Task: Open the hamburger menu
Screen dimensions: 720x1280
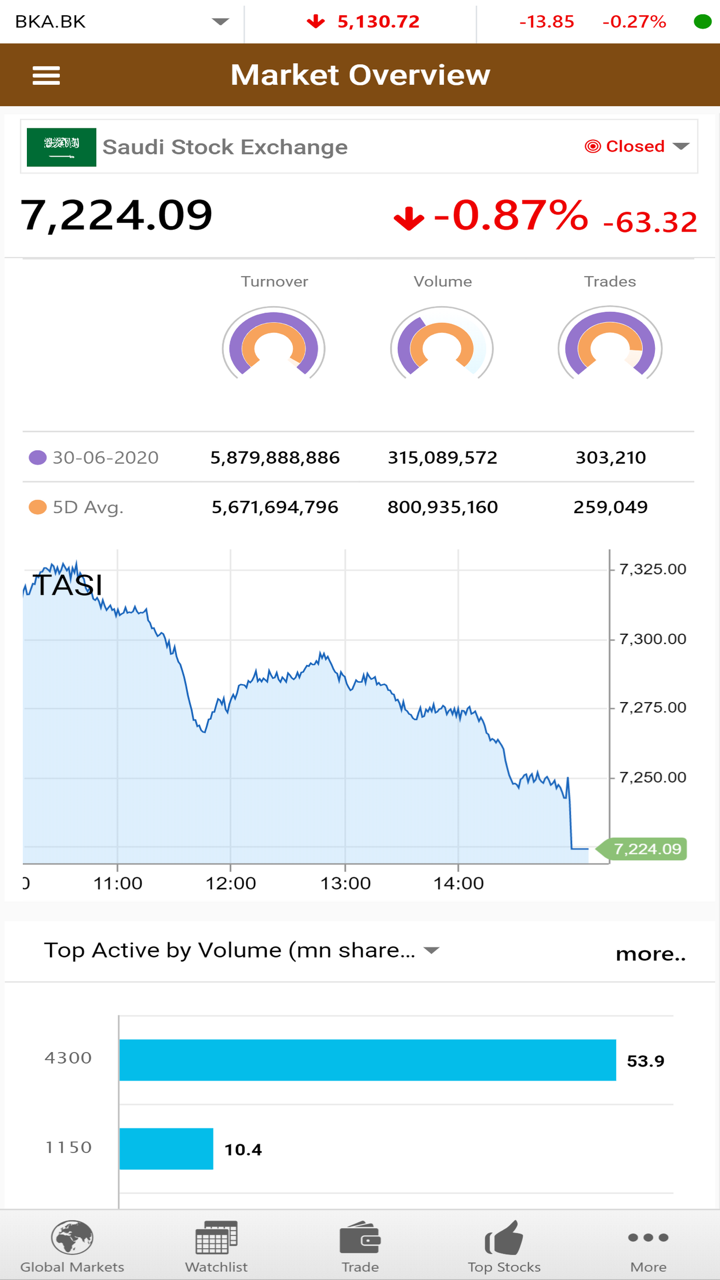Action: pyautogui.click(x=46, y=75)
